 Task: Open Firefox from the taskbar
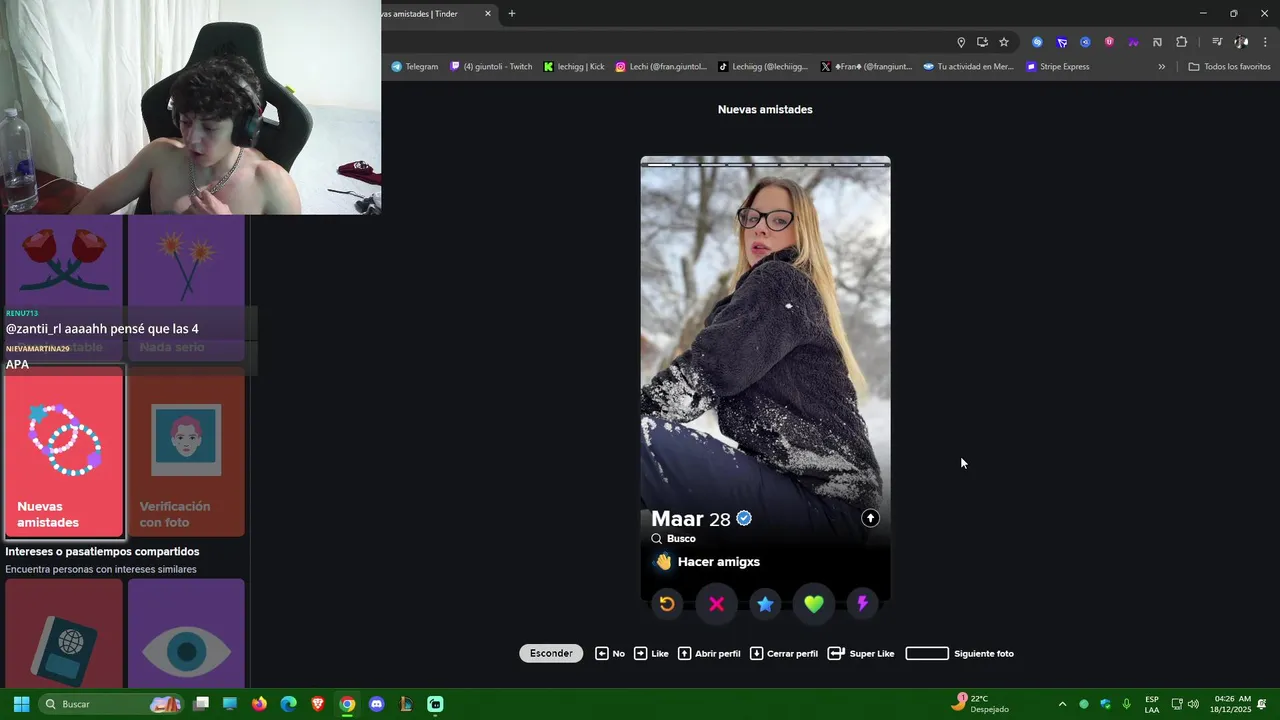[259, 704]
